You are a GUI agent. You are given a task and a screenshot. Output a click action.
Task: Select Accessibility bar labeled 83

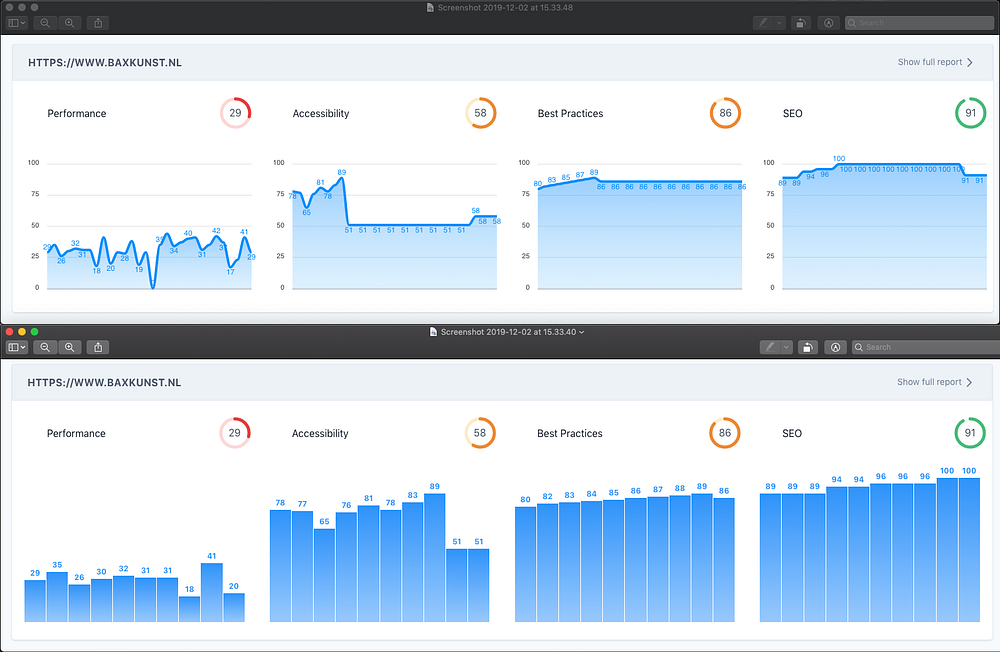click(413, 563)
